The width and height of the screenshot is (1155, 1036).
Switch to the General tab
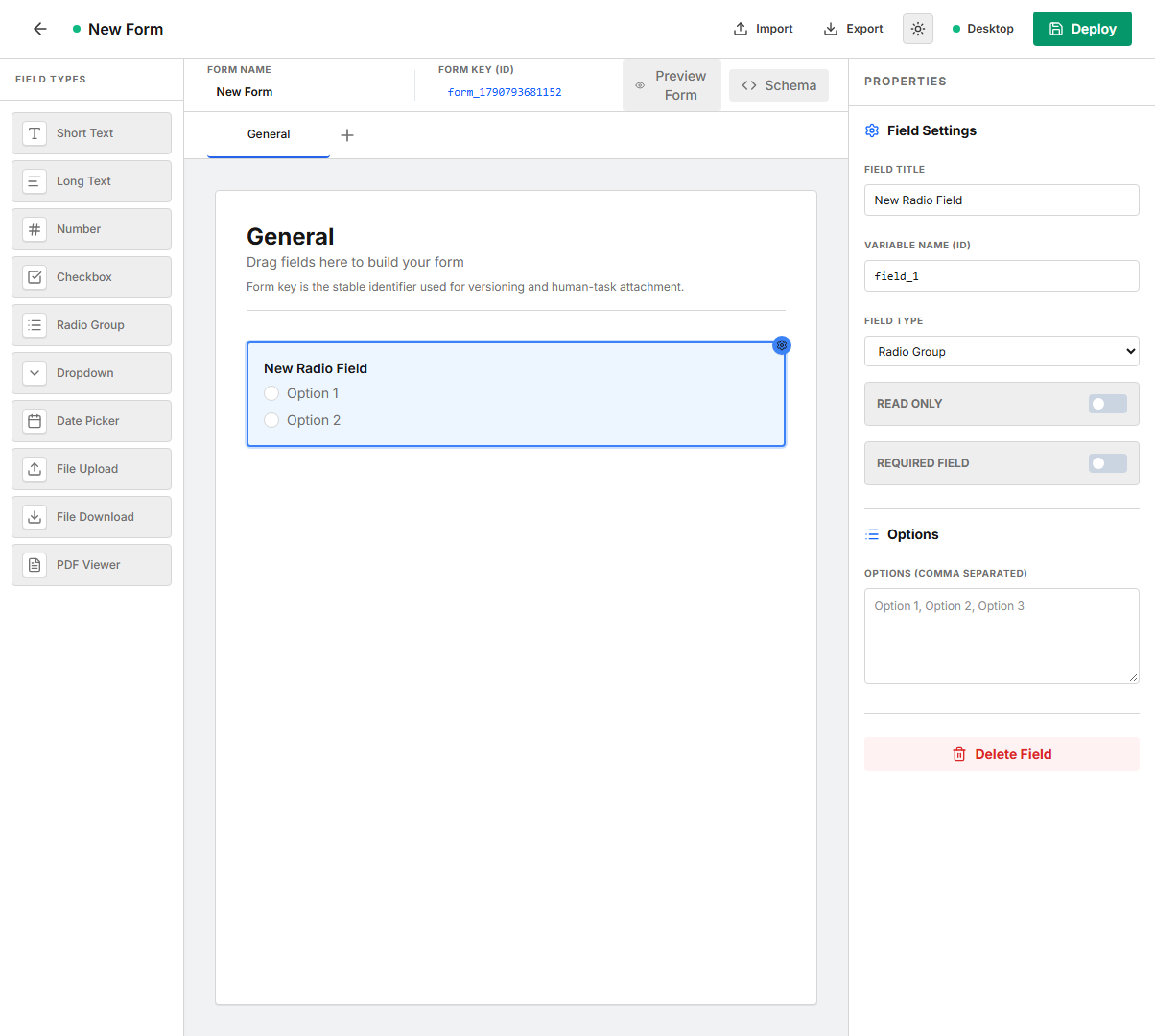click(x=269, y=134)
